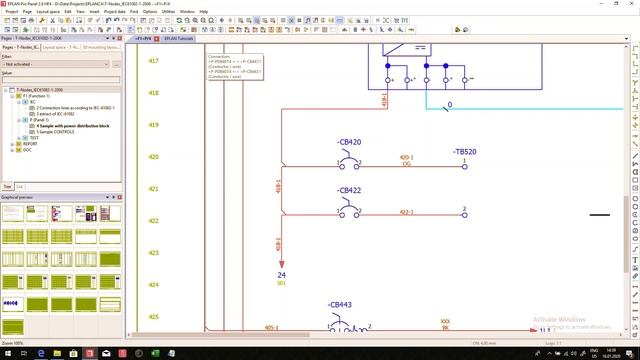
Task: Click the green Redraw refresh icon
Action: pyautogui.click(x=179, y=20)
